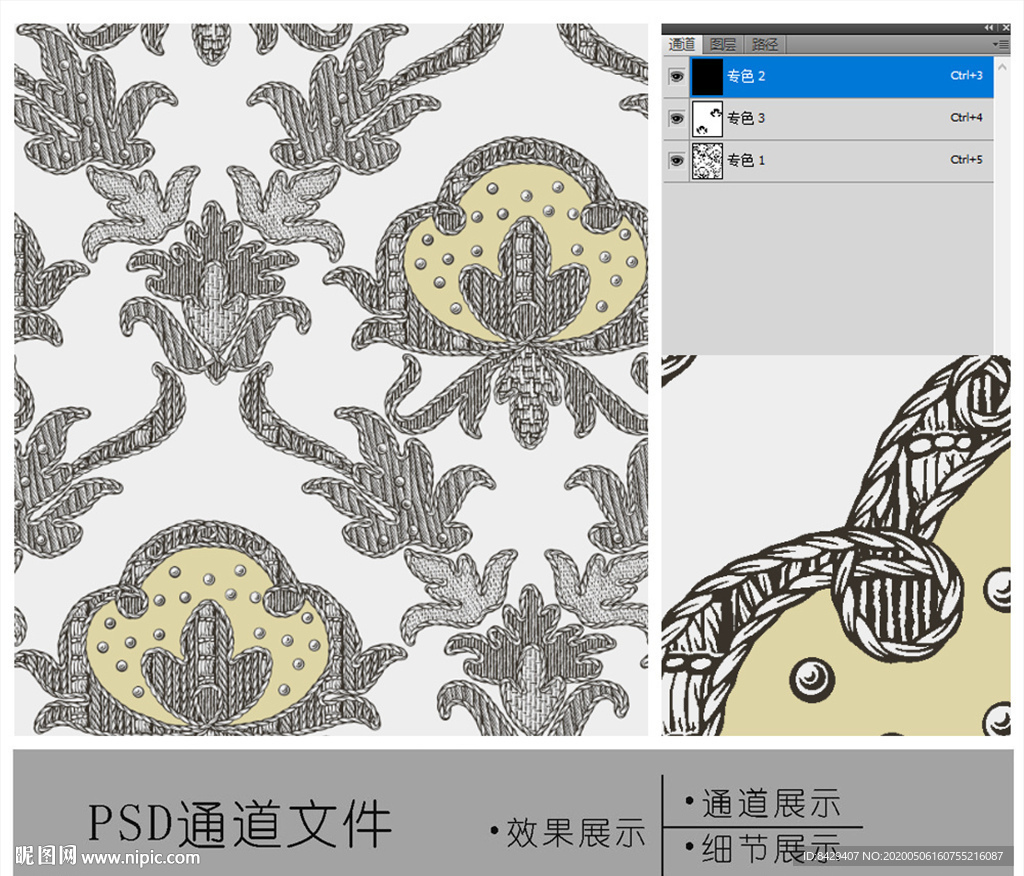Click the 细节展示 label

771,848
